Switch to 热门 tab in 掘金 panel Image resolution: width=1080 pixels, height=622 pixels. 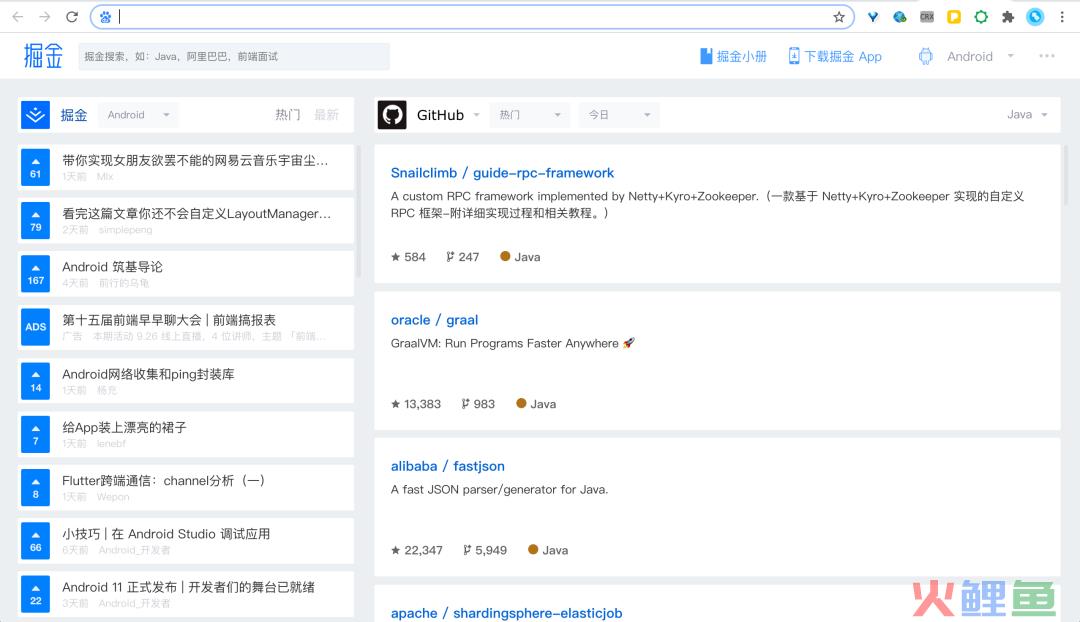pos(287,114)
